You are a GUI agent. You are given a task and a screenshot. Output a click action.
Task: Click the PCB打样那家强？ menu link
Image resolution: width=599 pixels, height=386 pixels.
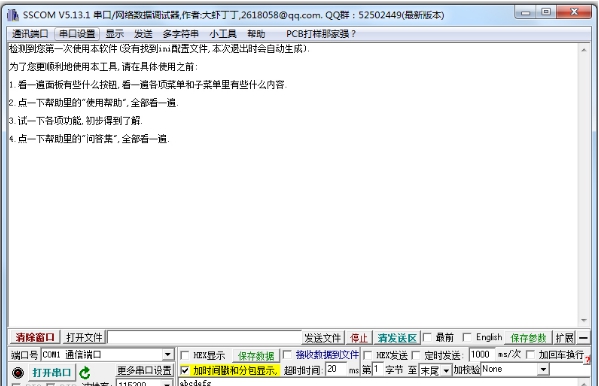click(x=321, y=34)
